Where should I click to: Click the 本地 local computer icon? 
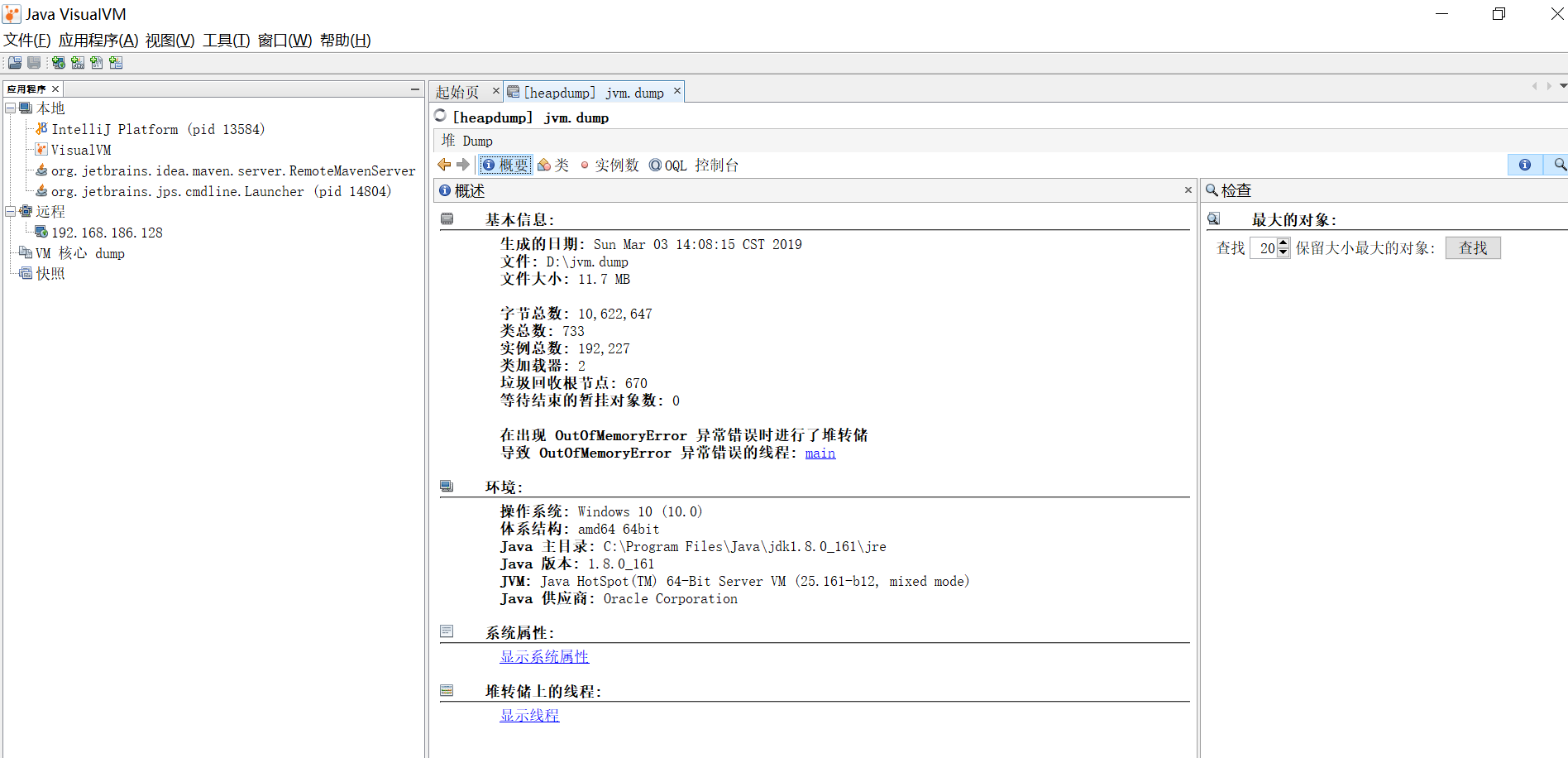(26, 108)
